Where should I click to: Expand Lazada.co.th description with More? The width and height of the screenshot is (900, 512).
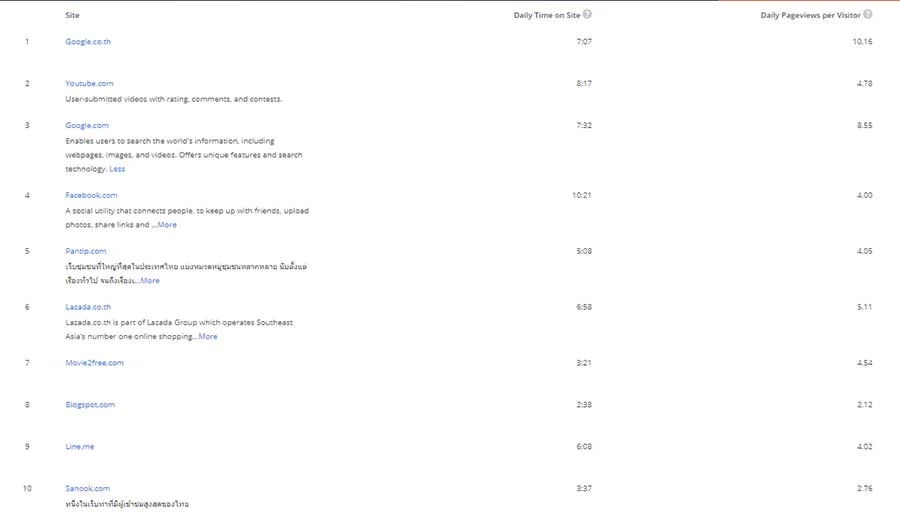208,336
